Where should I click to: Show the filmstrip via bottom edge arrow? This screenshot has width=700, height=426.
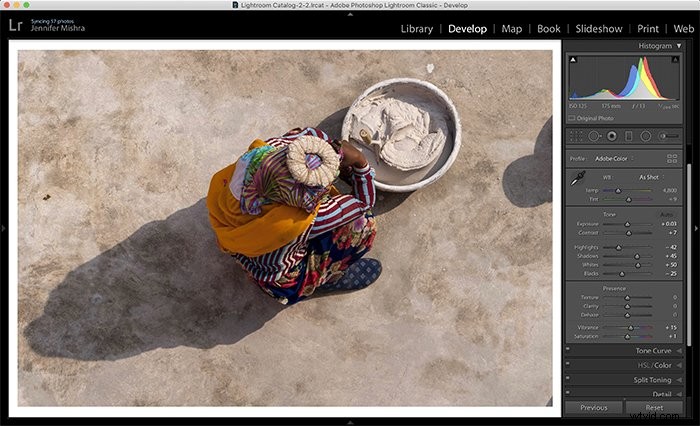coord(350,422)
